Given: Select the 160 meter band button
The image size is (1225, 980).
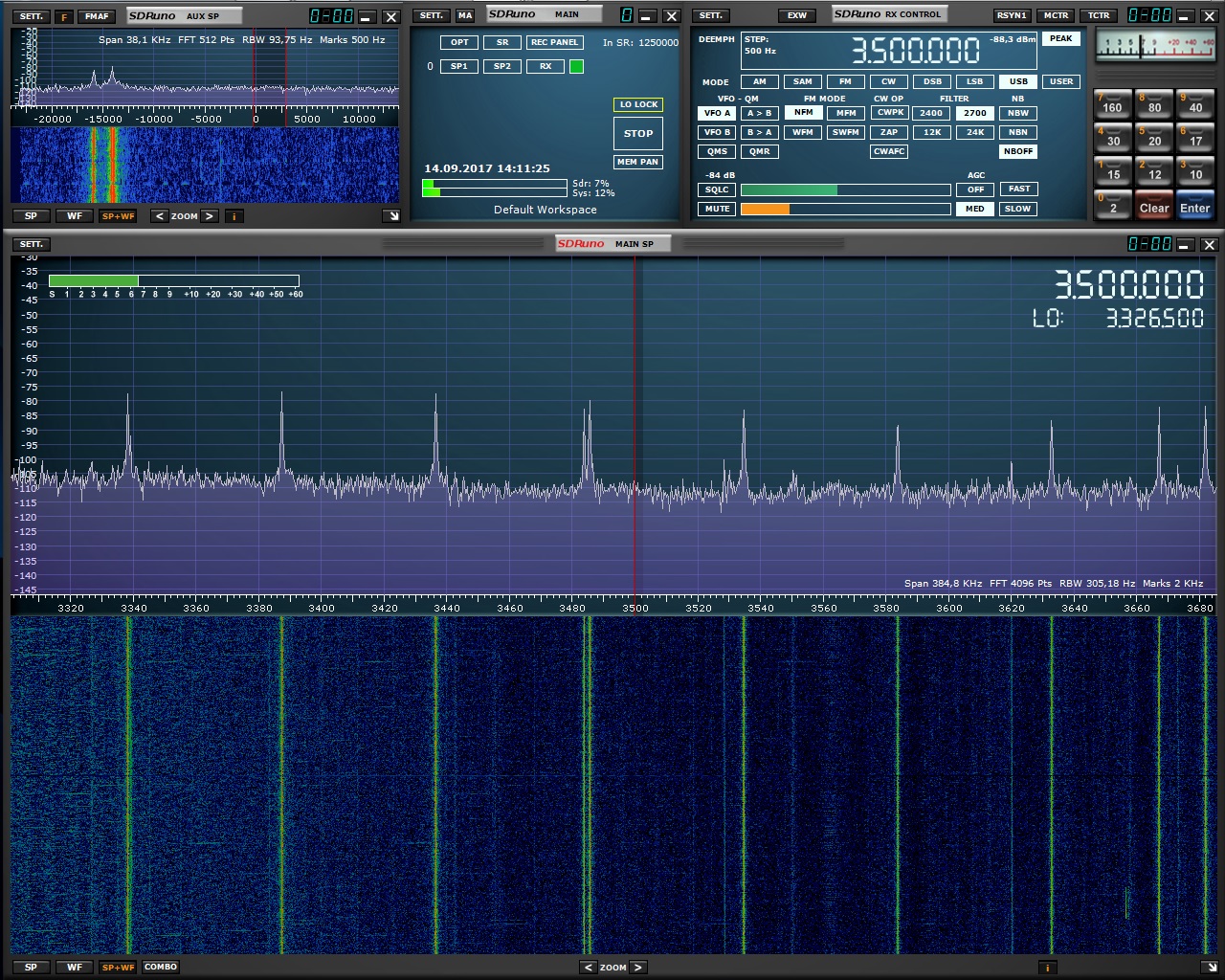Looking at the screenshot, I should click(1113, 103).
